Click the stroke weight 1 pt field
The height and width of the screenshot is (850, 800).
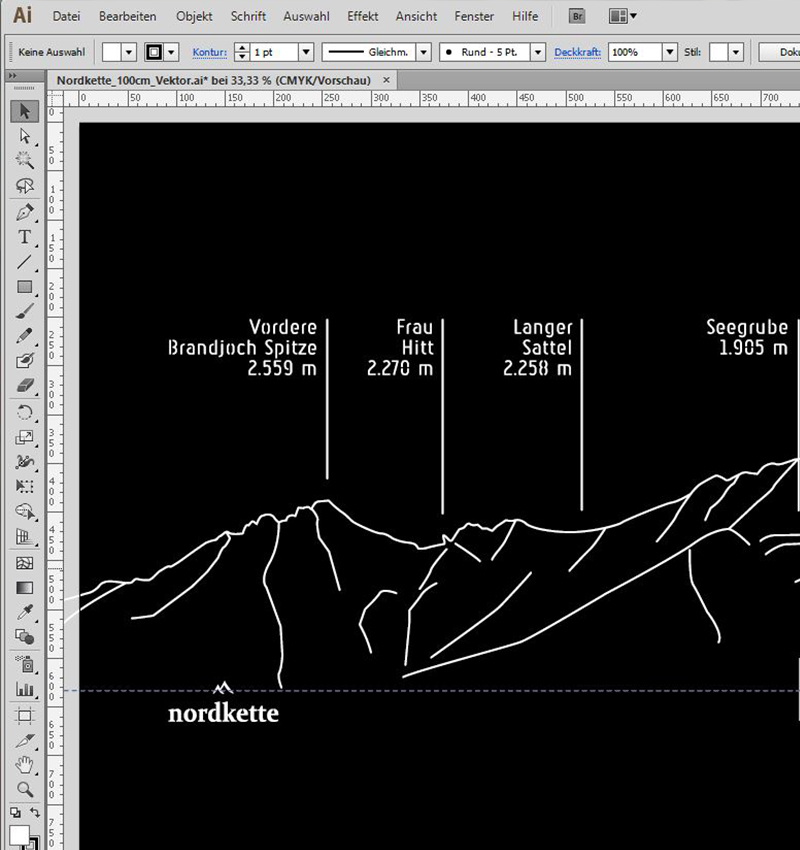(x=274, y=53)
